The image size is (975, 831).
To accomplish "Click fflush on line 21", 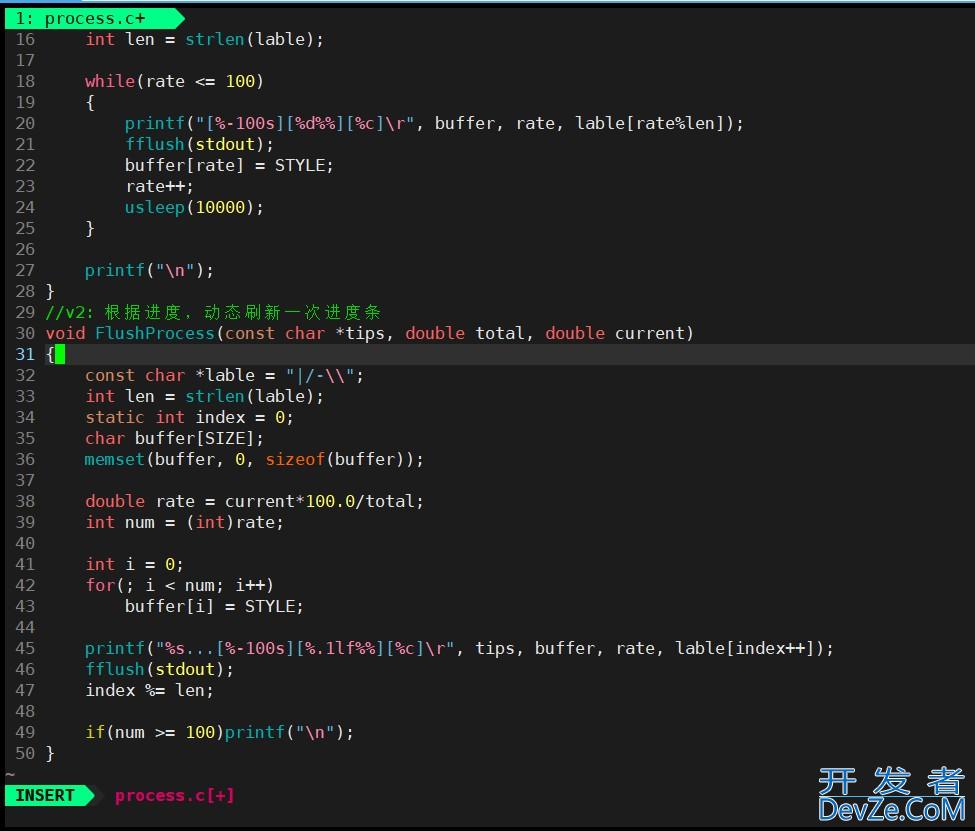I will click(154, 144).
